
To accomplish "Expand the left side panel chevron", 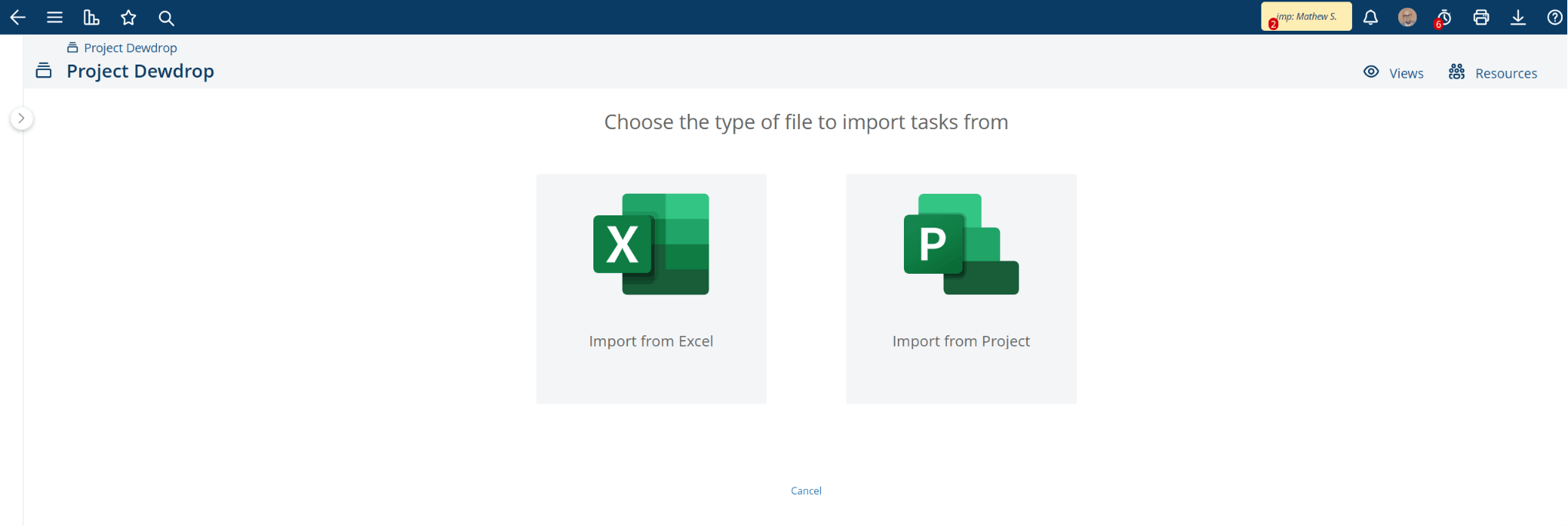I will [22, 118].
